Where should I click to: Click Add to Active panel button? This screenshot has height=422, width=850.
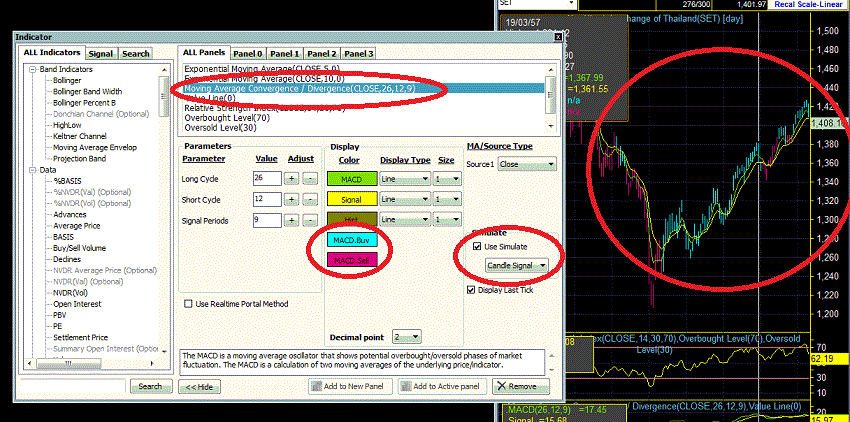[x=443, y=386]
